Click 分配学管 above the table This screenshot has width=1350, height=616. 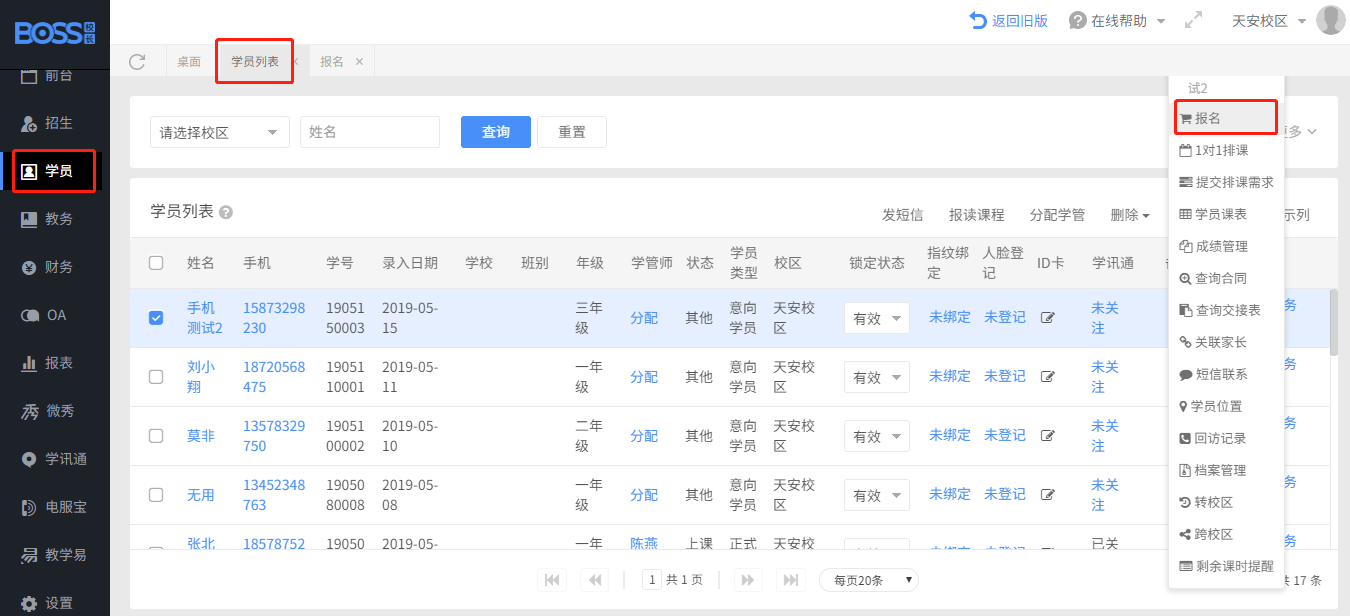pyautogui.click(x=1057, y=215)
